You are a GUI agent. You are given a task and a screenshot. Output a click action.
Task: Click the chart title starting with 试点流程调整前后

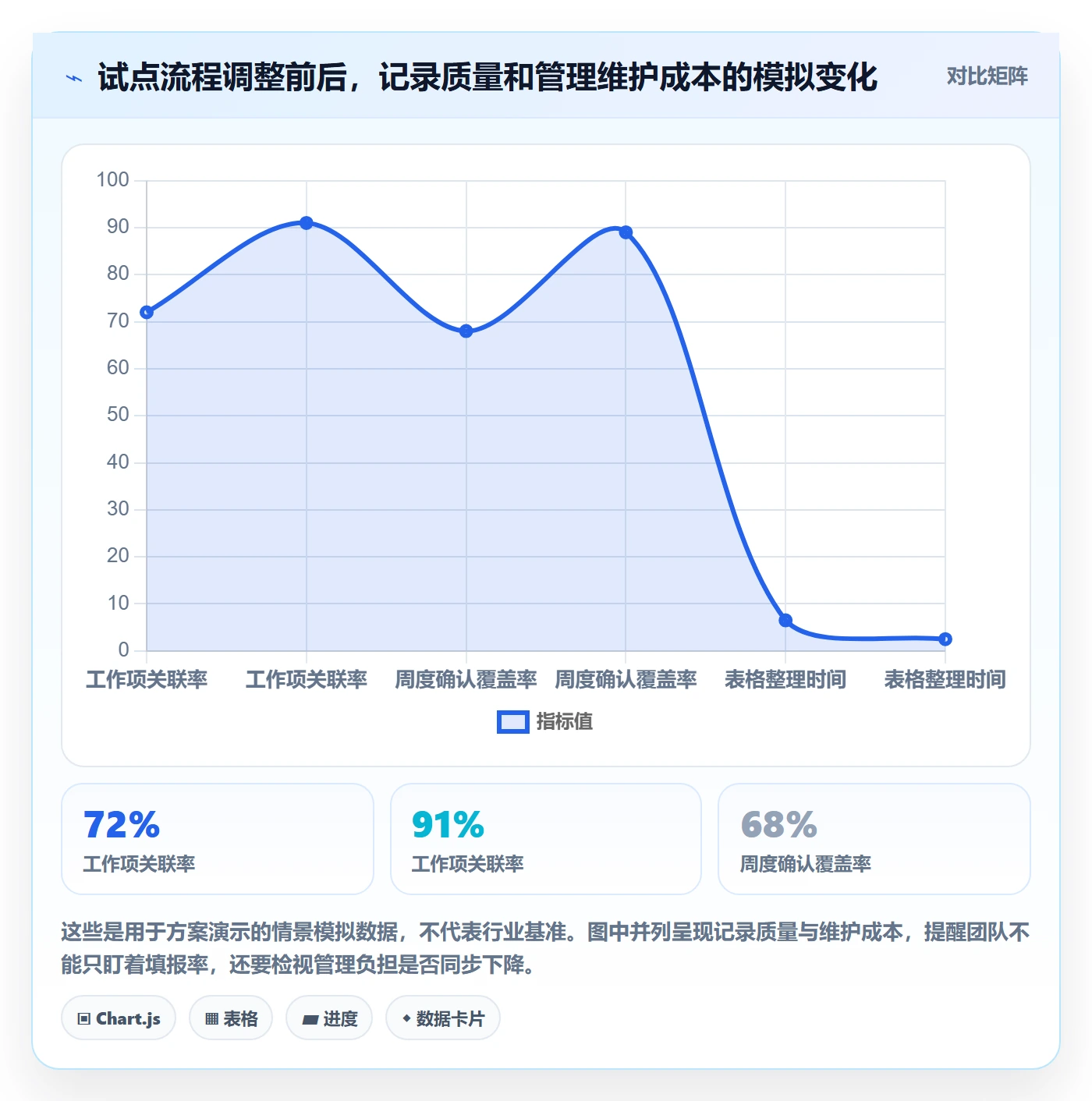(x=487, y=77)
